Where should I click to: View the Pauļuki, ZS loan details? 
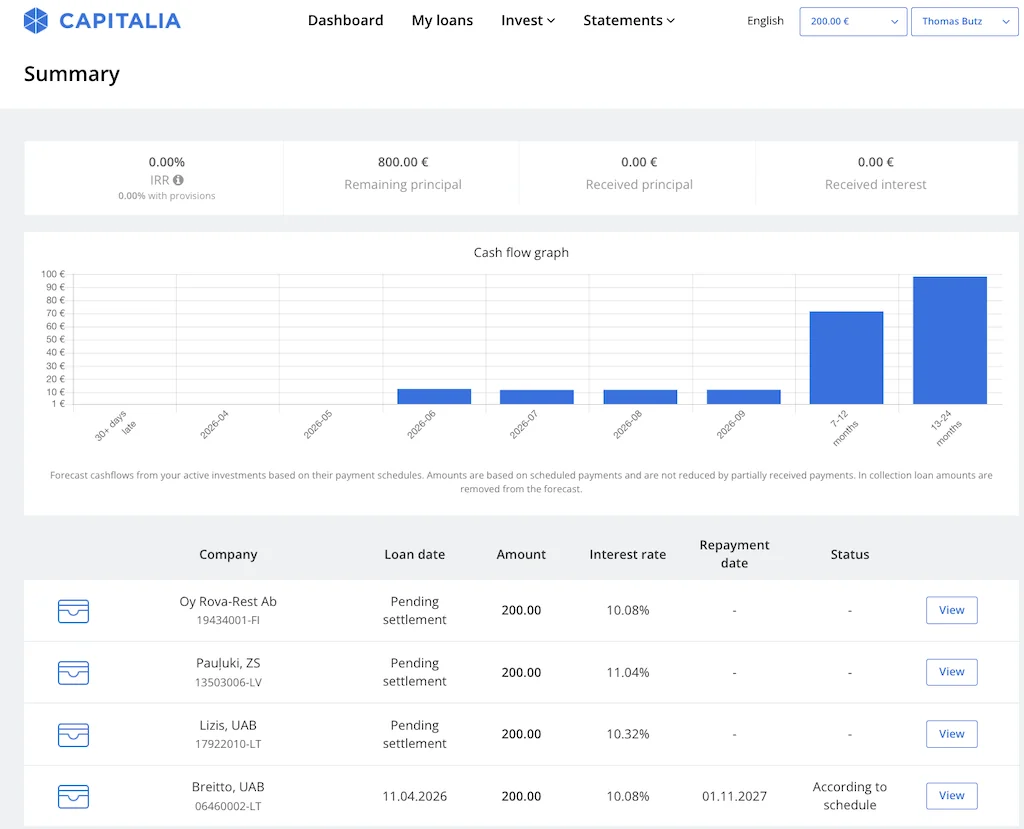click(x=951, y=672)
